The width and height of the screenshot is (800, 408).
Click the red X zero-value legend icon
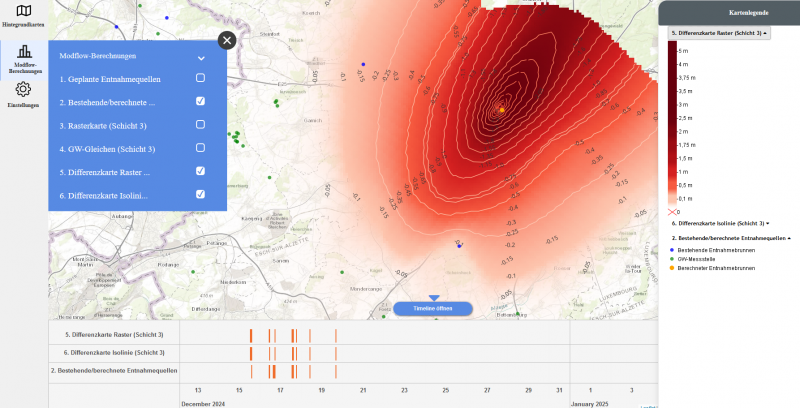(x=672, y=212)
